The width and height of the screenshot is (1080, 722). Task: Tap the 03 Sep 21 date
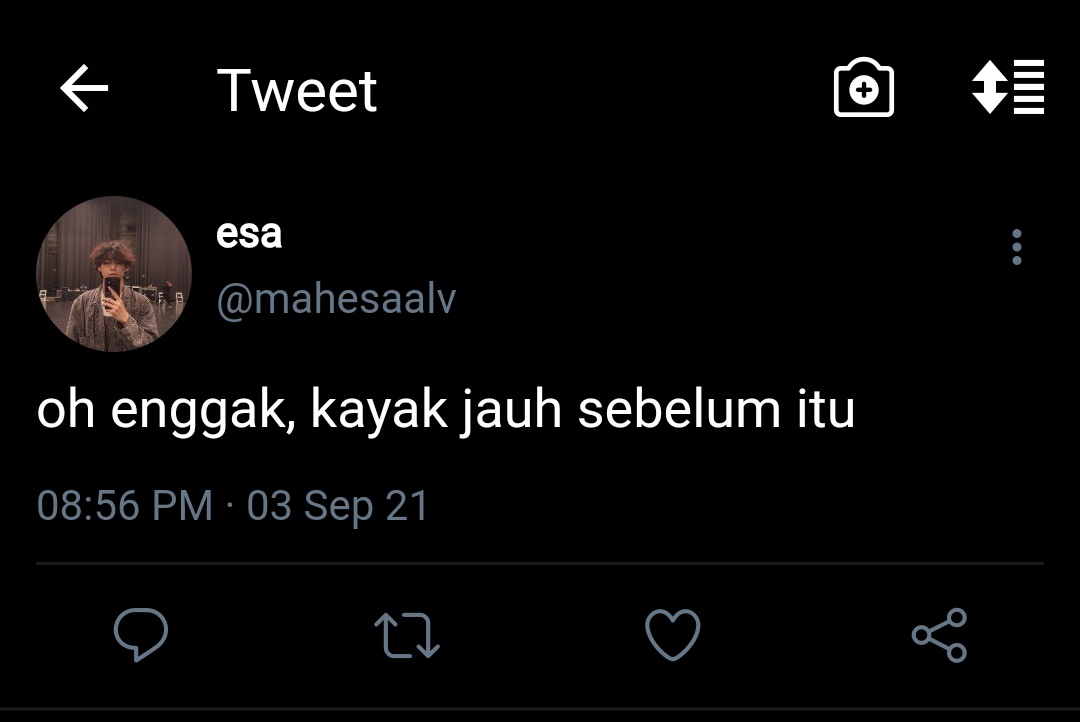click(338, 507)
